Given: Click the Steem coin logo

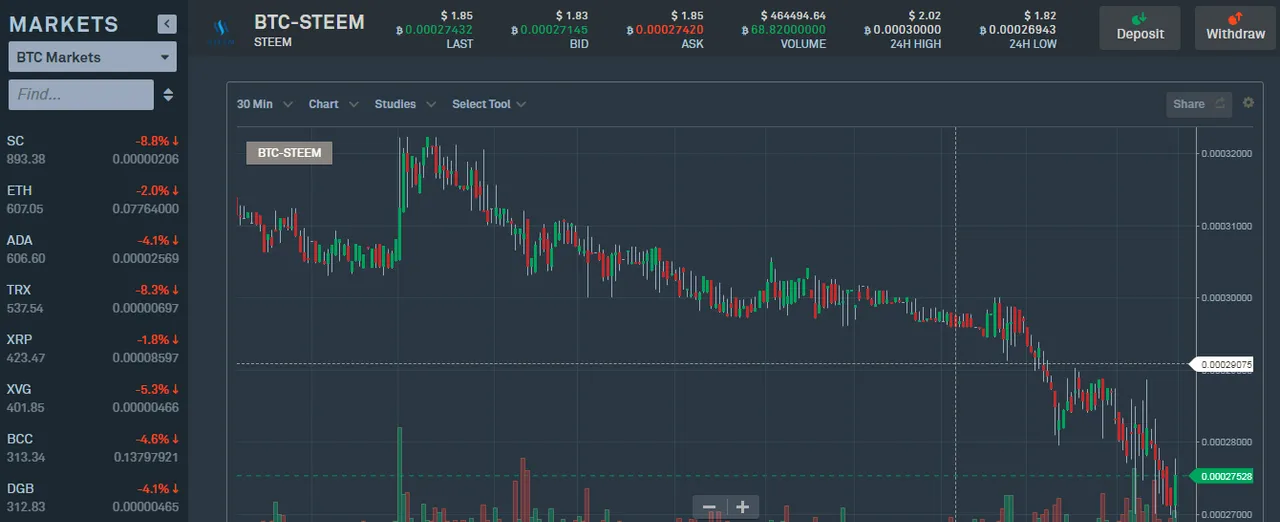Looking at the screenshot, I should click(220, 31).
